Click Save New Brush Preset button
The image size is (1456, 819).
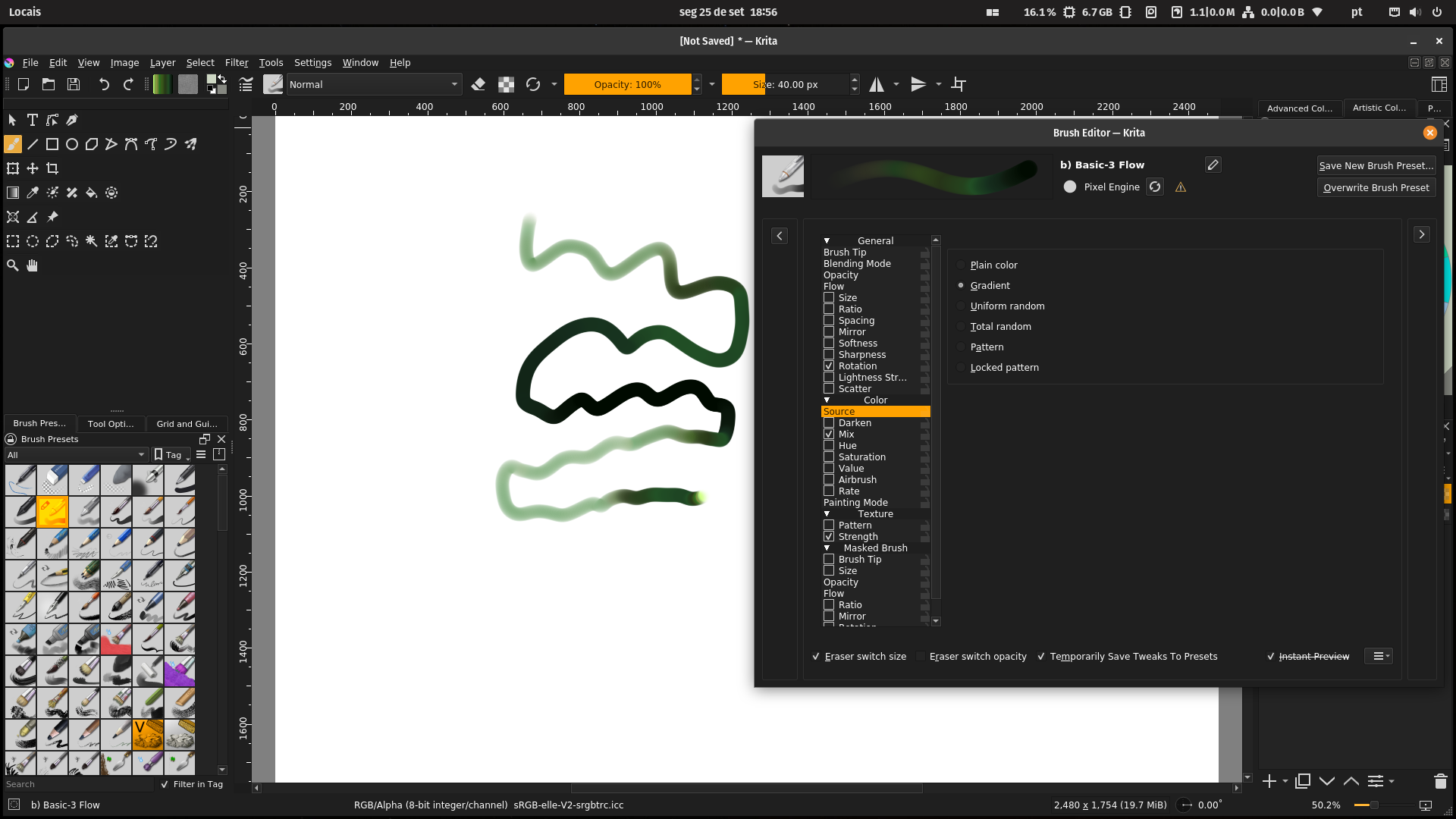(x=1376, y=165)
